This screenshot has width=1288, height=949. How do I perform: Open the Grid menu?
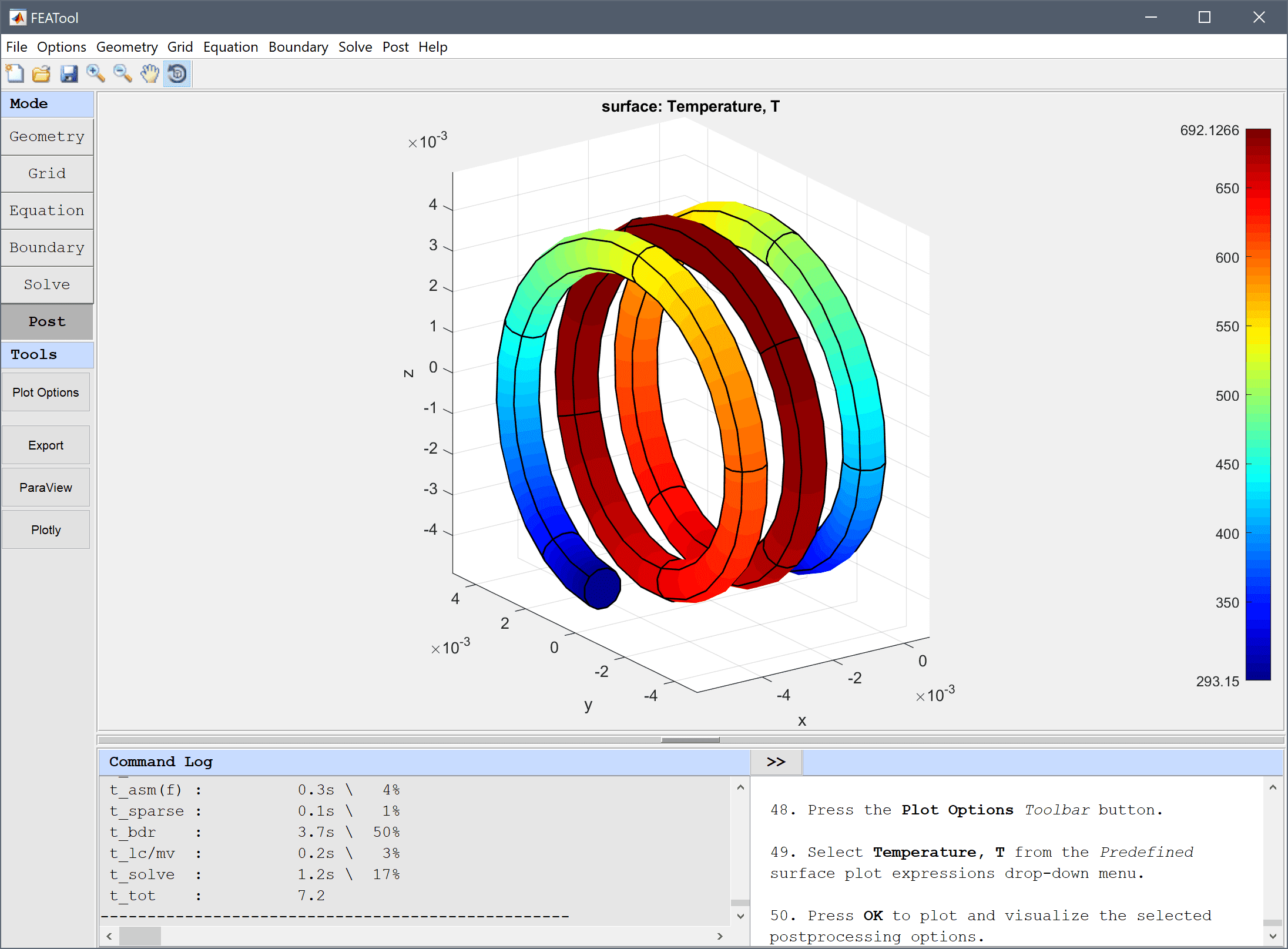pos(180,47)
